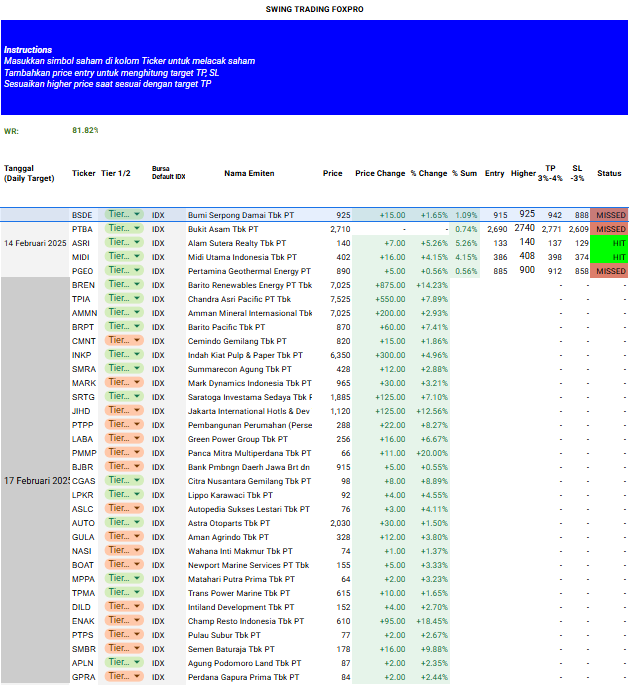Click the WR value 81.82% cell
The image size is (629, 685).
(x=85, y=131)
